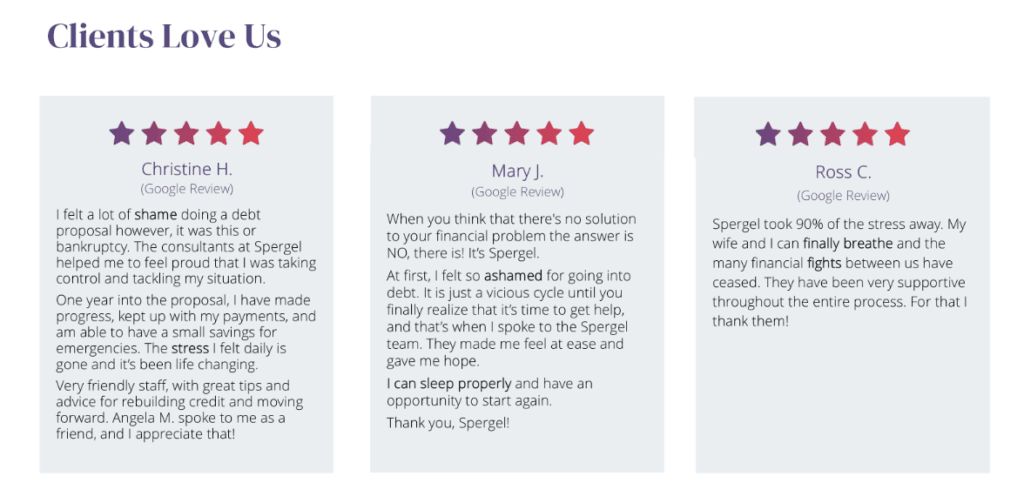Click the second star in Mary J.'s rating

[484, 133]
